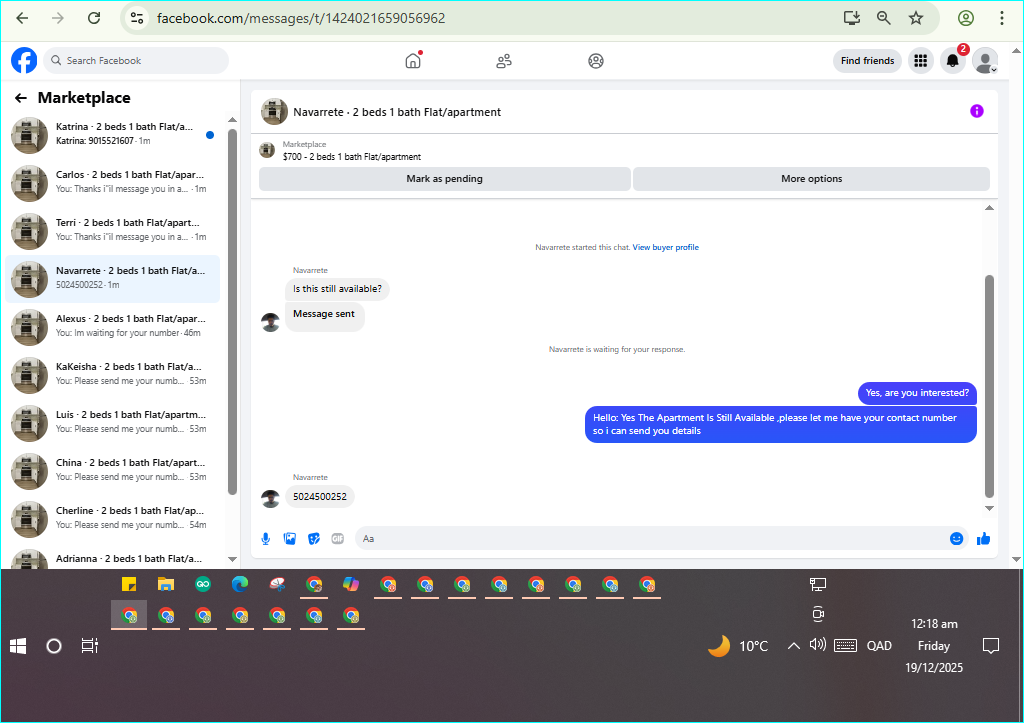Bookmark this page with the star icon
1024x723 pixels.
click(x=916, y=18)
